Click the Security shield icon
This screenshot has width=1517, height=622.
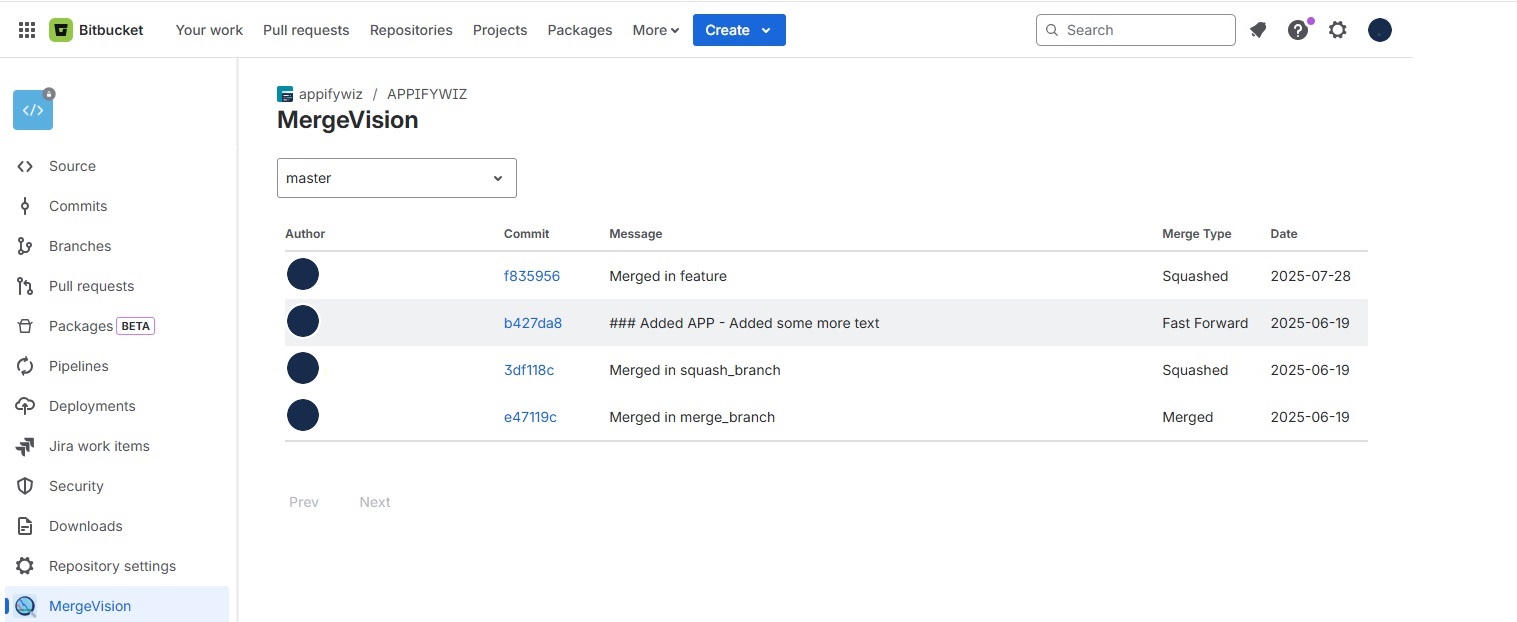(25, 486)
